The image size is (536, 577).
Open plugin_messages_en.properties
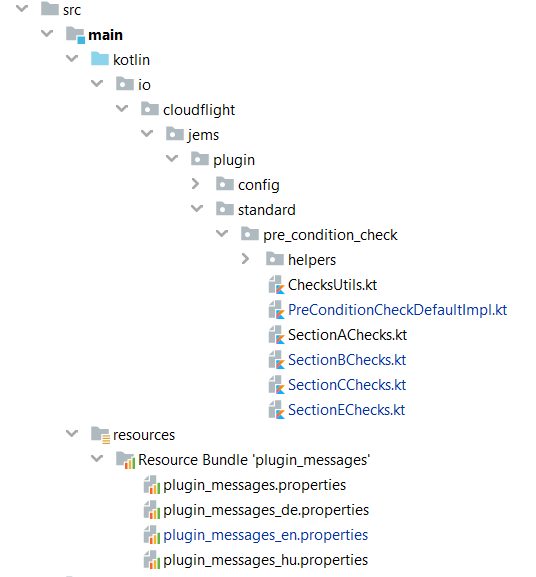click(265, 535)
